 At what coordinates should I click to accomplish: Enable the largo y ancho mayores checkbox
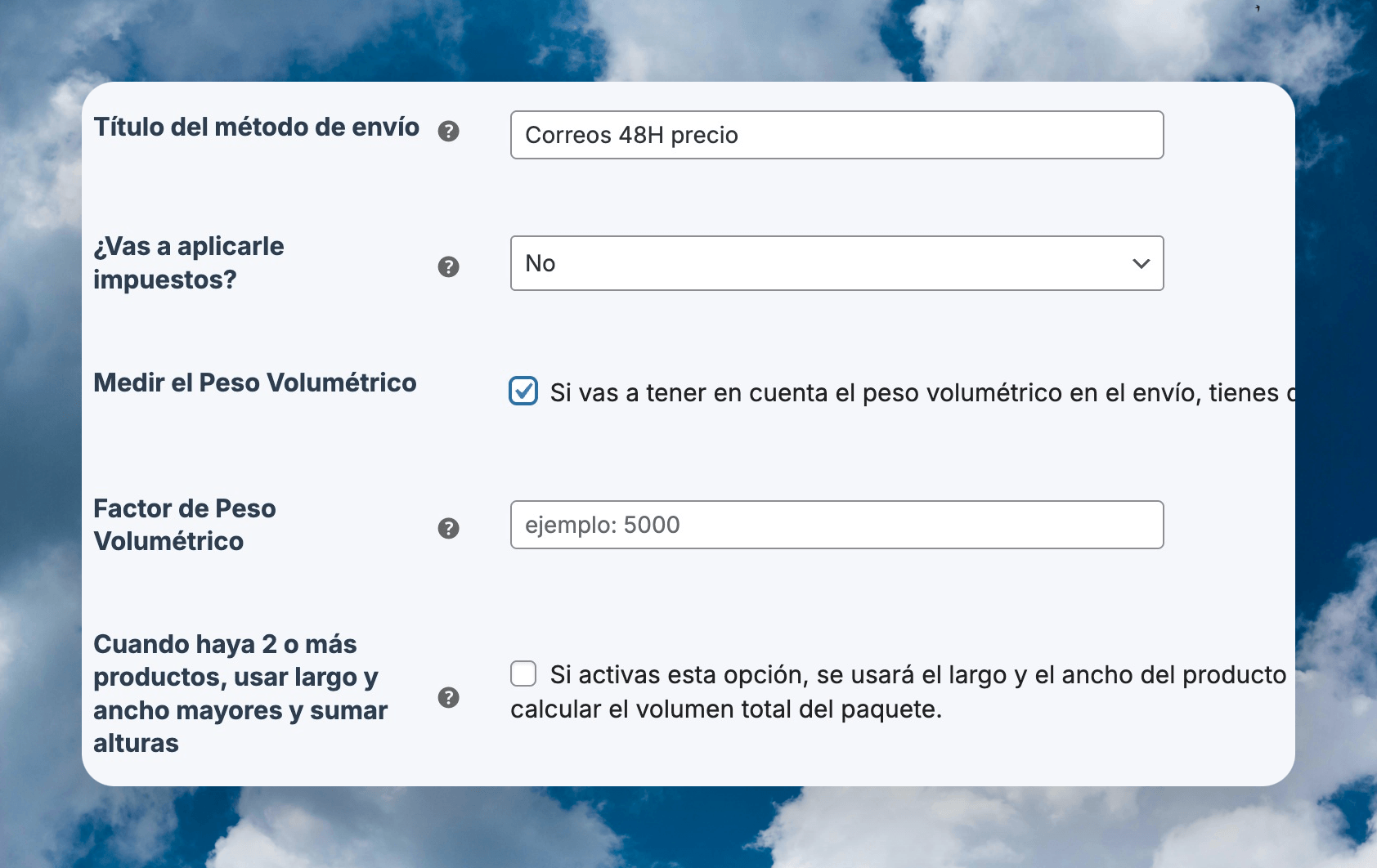[x=523, y=673]
